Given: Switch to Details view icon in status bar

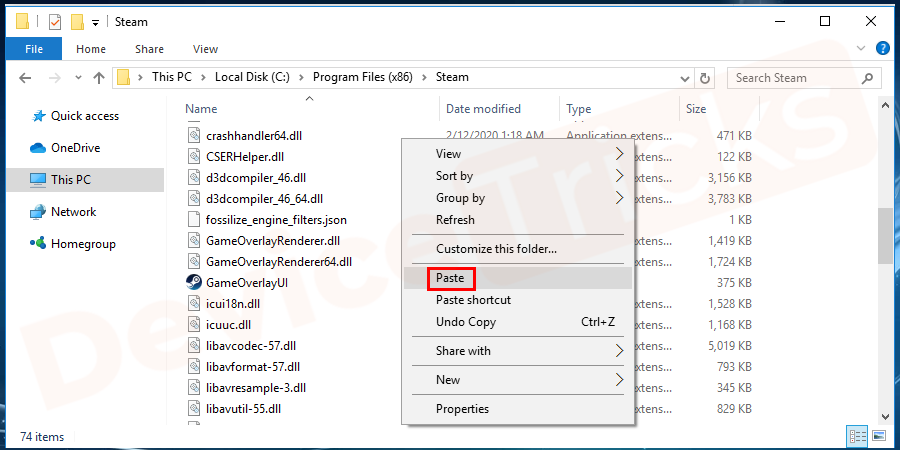Looking at the screenshot, I should (x=855, y=435).
